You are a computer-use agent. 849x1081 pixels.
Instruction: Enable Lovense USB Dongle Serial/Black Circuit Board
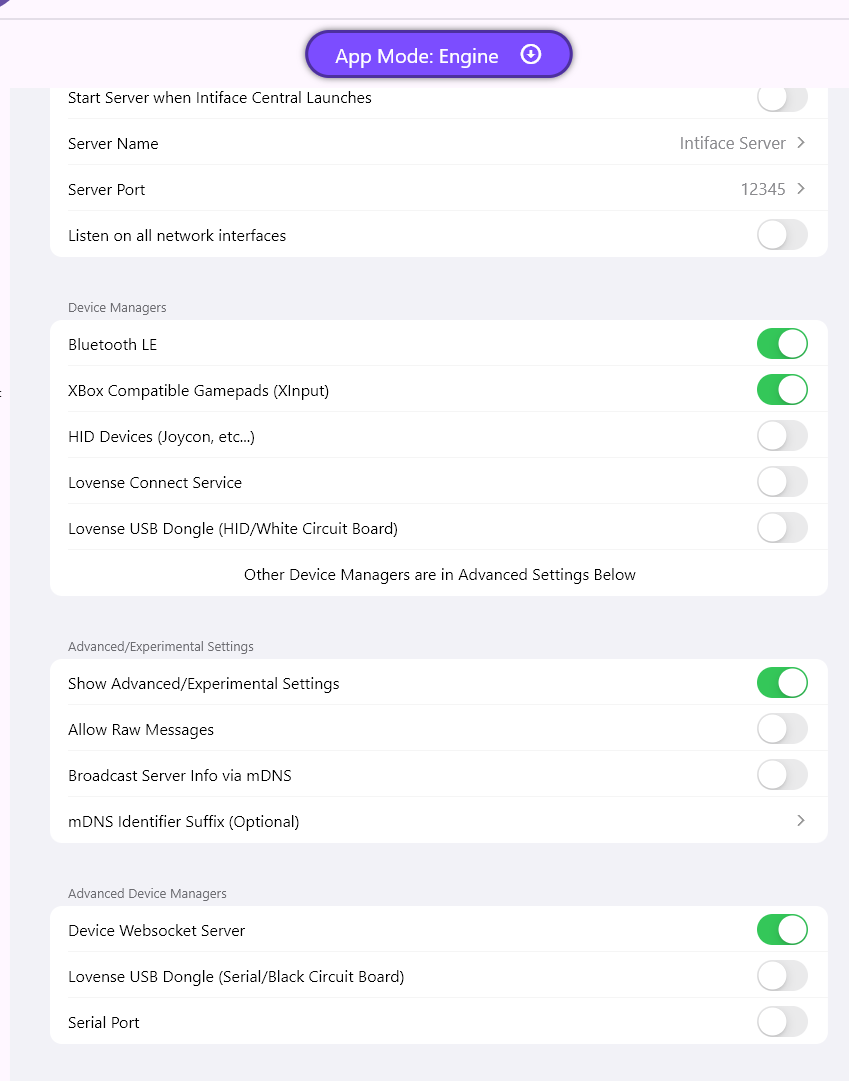tap(782, 976)
